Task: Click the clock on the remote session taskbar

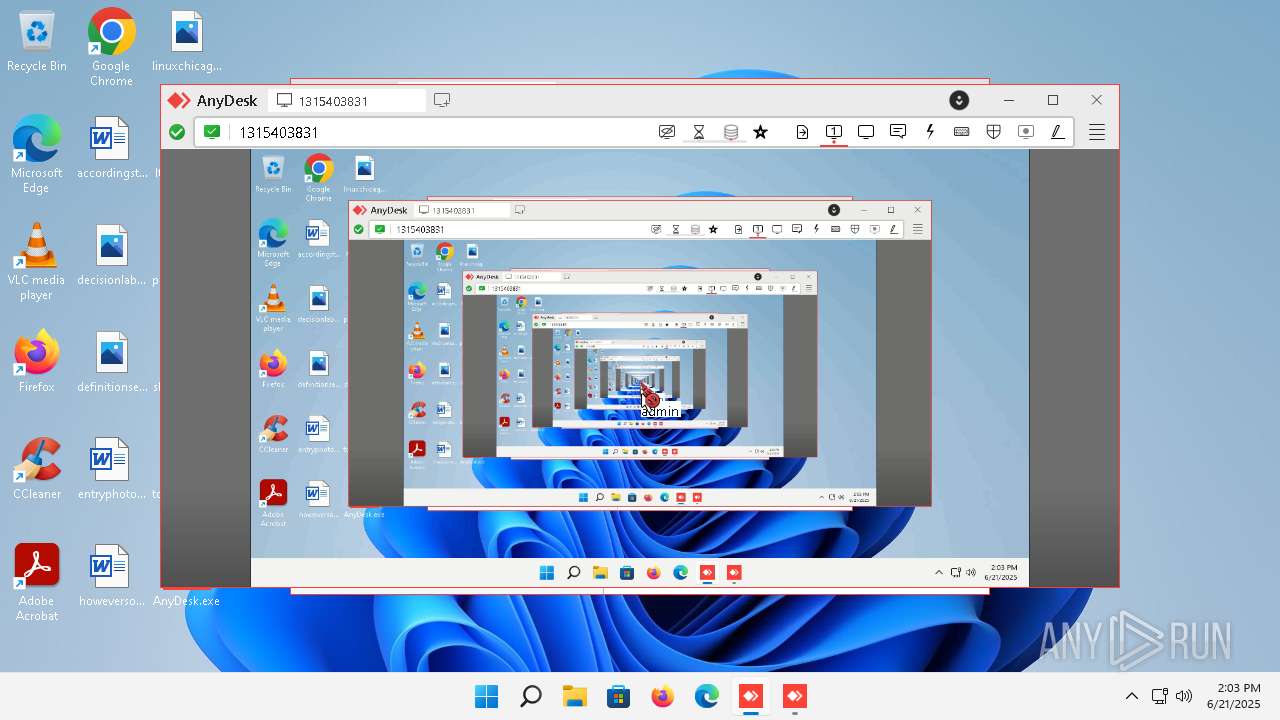Action: (1002, 572)
